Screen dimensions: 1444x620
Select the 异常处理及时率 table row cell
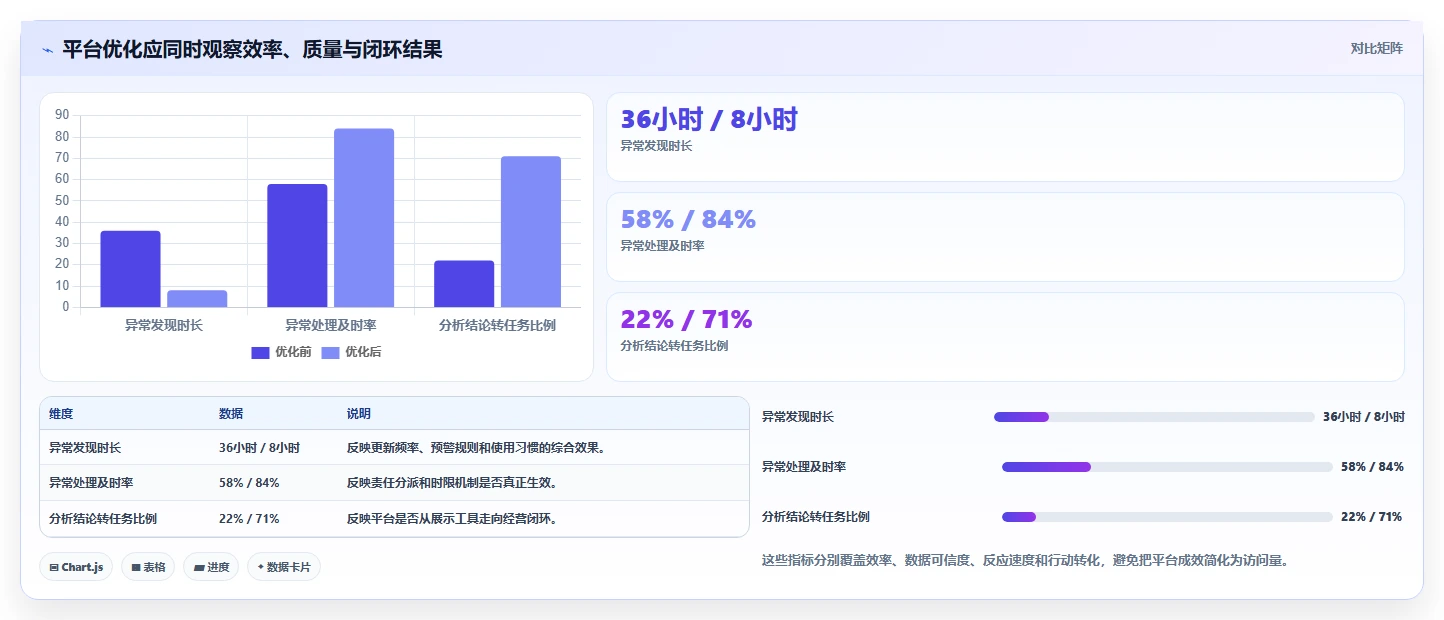pyautogui.click(x=91, y=483)
